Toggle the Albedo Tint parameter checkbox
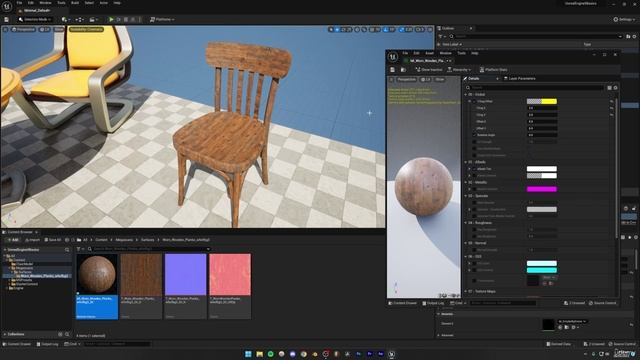Image resolution: width=640 pixels, height=360 pixels. (474, 169)
